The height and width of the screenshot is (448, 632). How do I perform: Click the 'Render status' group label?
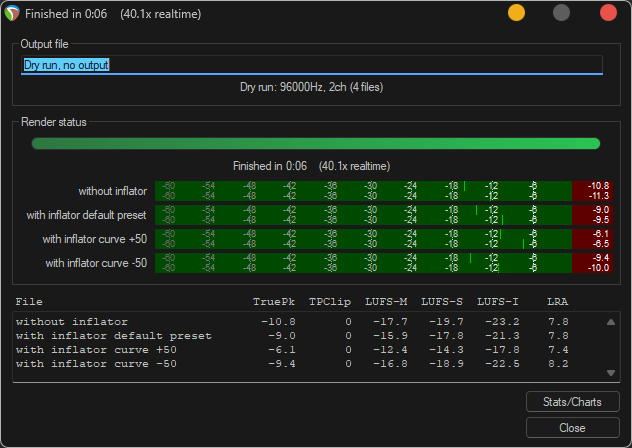54,122
